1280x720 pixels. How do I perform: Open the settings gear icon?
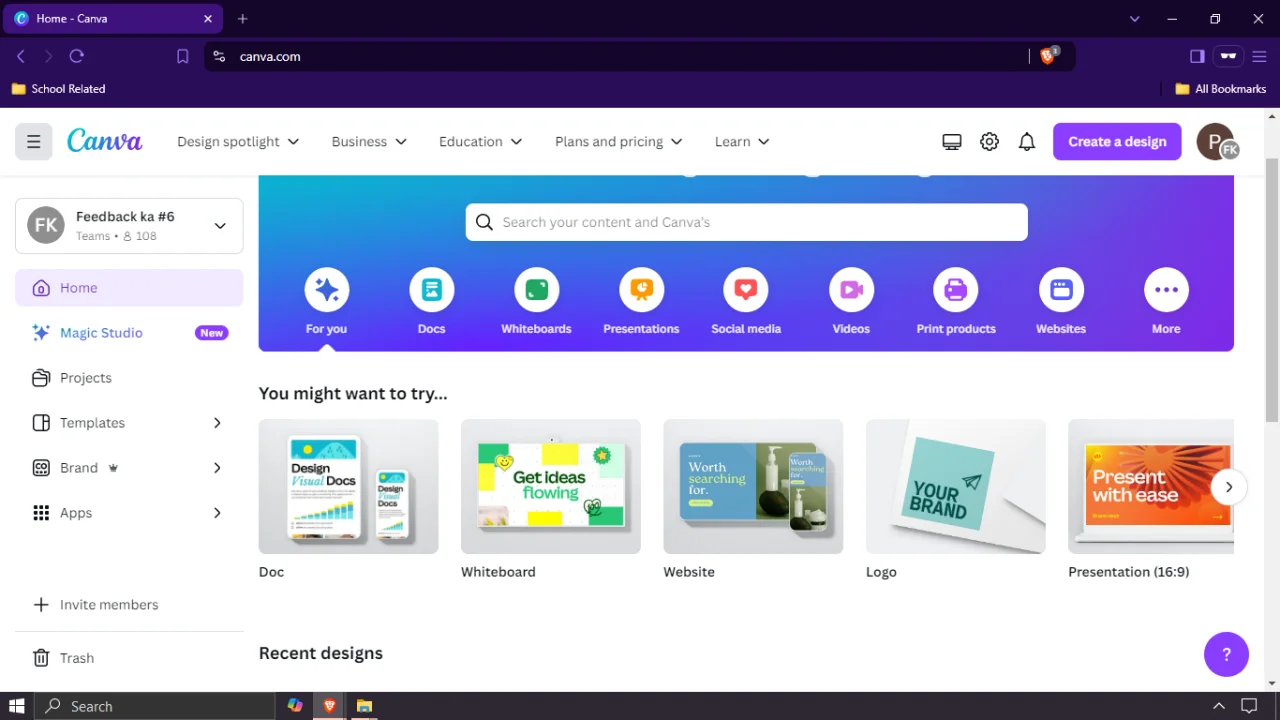pos(989,142)
